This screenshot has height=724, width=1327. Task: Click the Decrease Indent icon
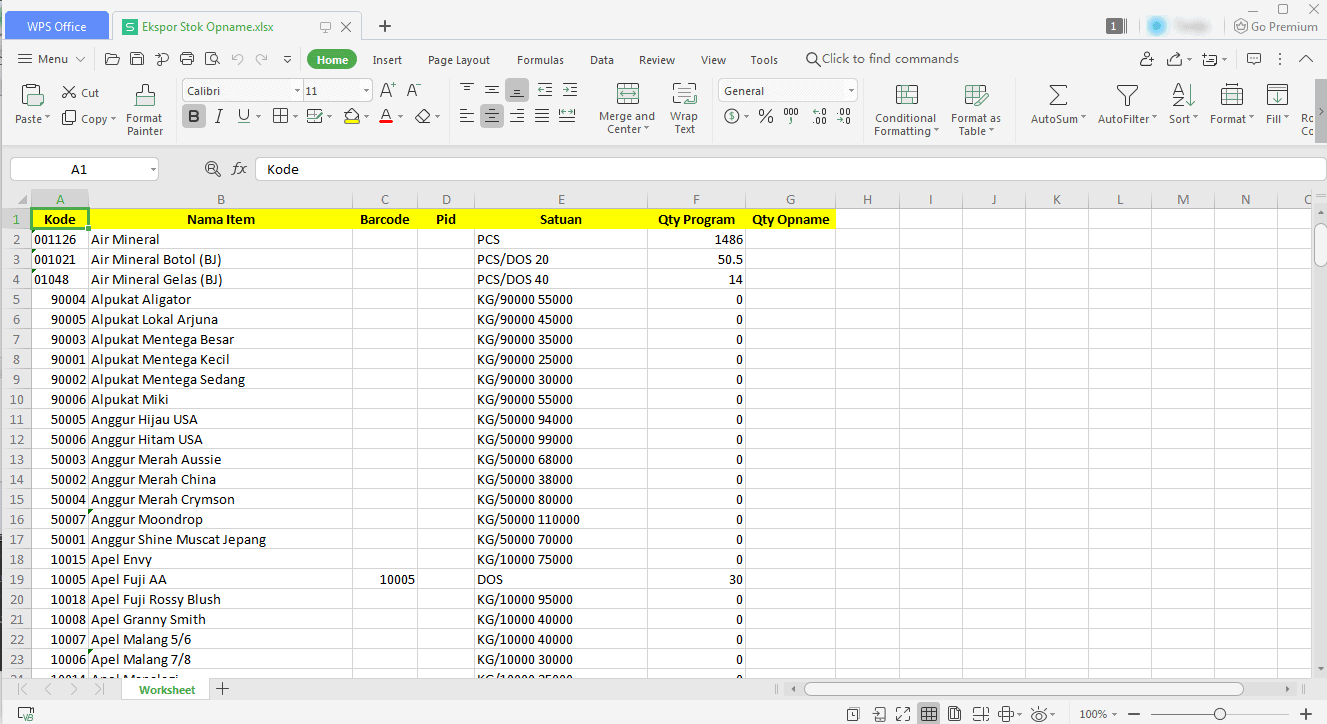point(544,90)
